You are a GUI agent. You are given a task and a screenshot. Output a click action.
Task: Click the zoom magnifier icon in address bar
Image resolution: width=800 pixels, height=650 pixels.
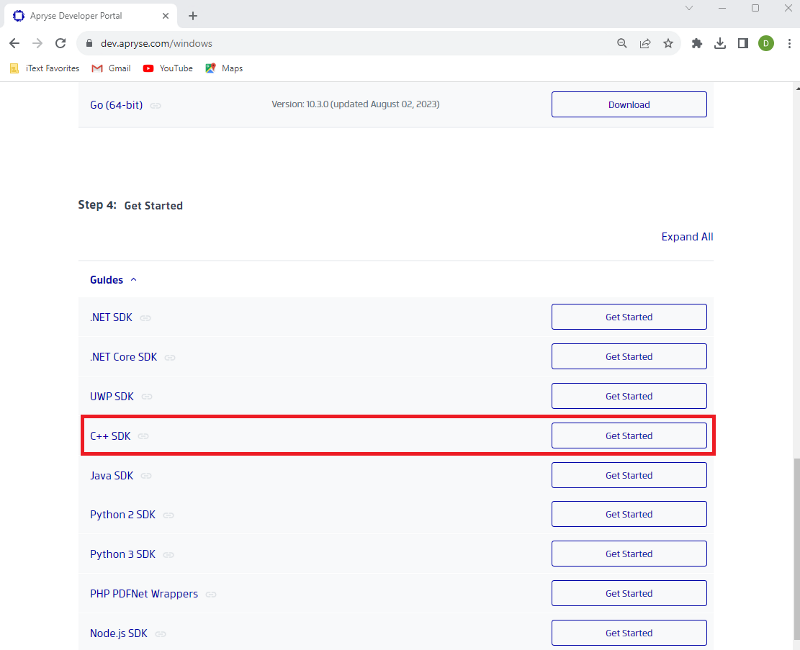click(x=621, y=43)
